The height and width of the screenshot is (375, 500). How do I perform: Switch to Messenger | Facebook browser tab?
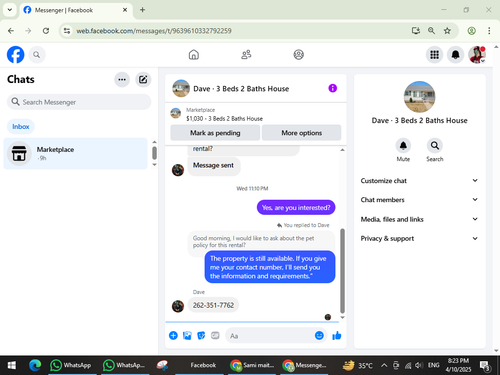pyautogui.click(x=76, y=10)
